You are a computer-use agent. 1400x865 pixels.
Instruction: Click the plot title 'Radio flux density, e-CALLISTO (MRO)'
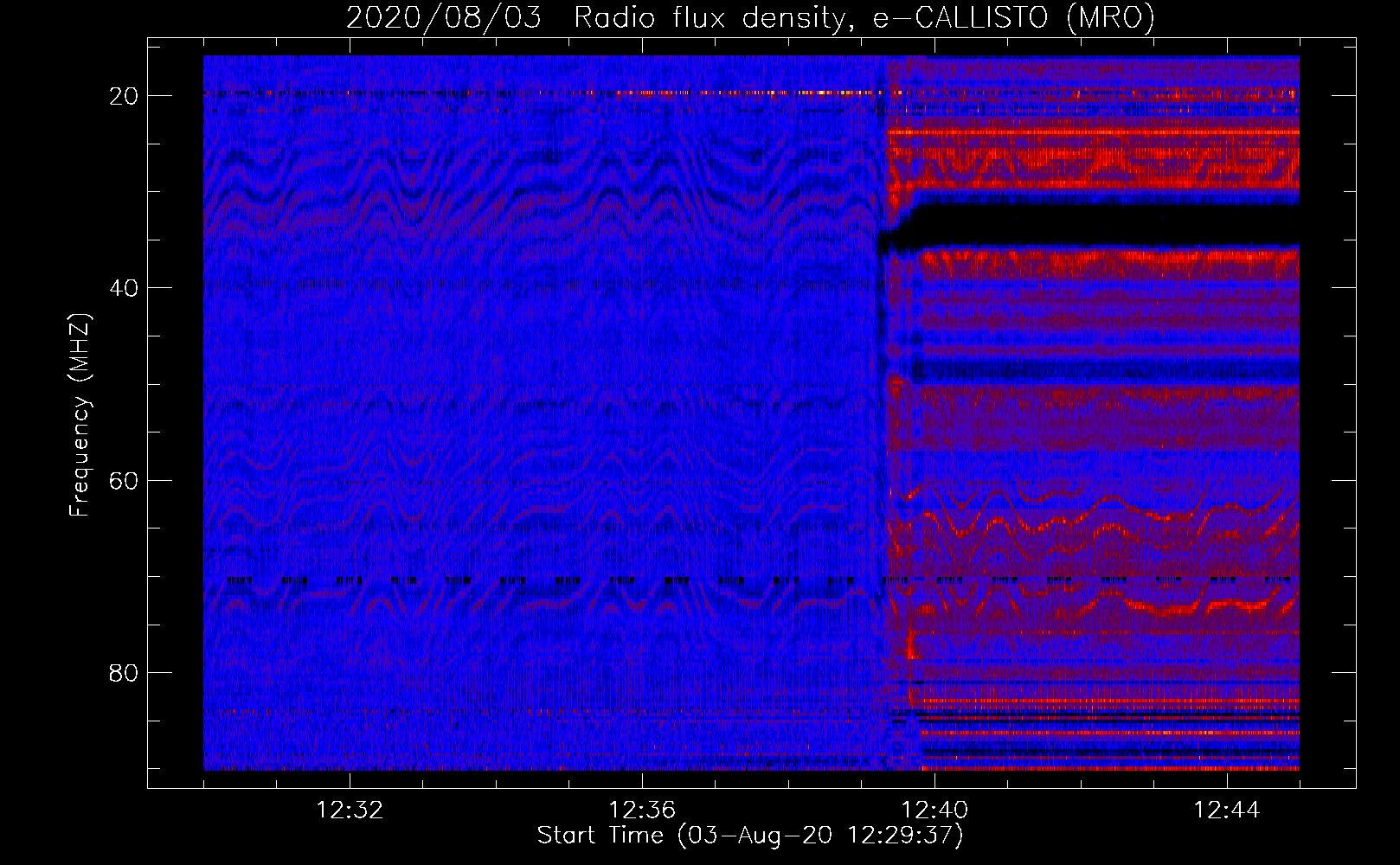tap(864, 17)
